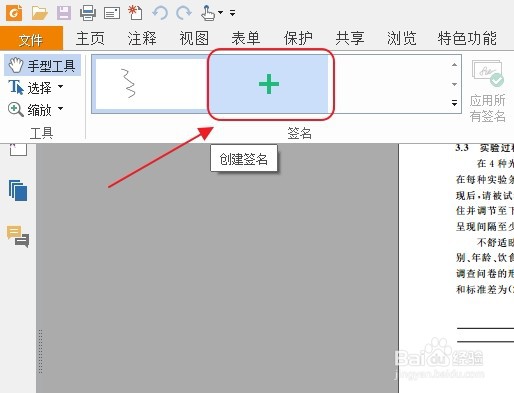Switch to the 注释 tab
Screen dimensions: 514x393
point(142,38)
